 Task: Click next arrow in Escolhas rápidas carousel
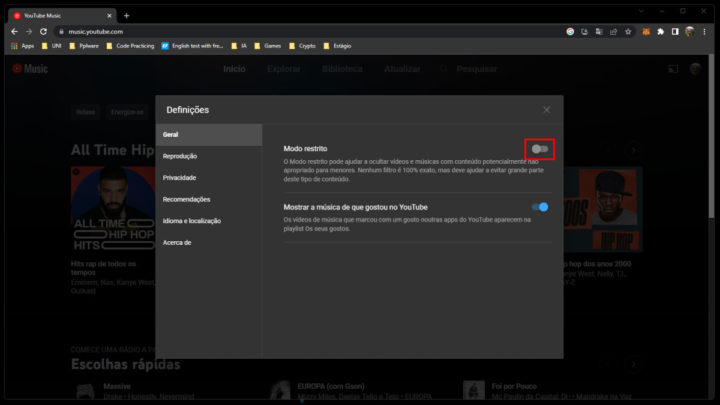634,364
